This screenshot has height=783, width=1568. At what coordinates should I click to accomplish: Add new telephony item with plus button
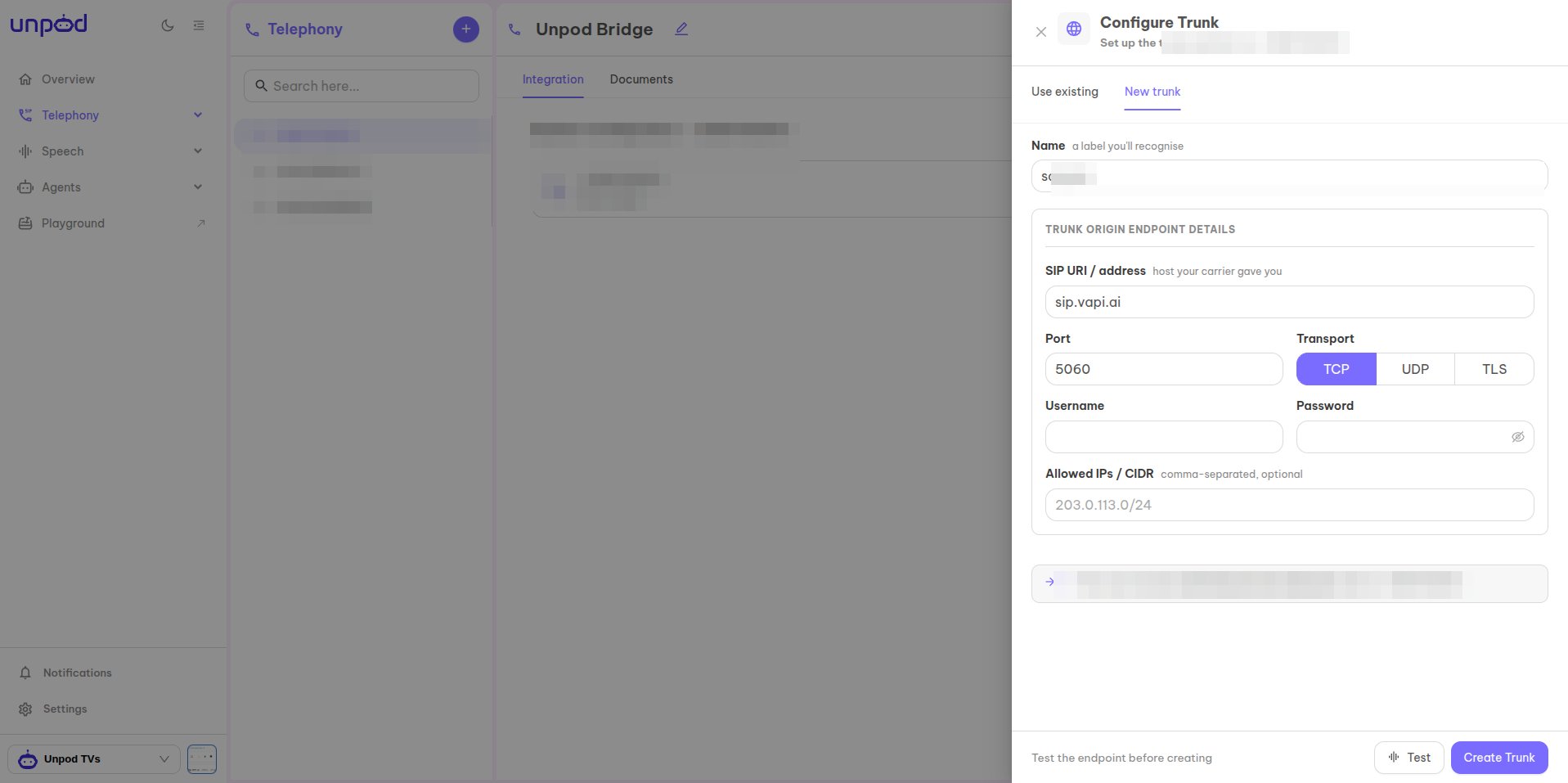tap(466, 29)
